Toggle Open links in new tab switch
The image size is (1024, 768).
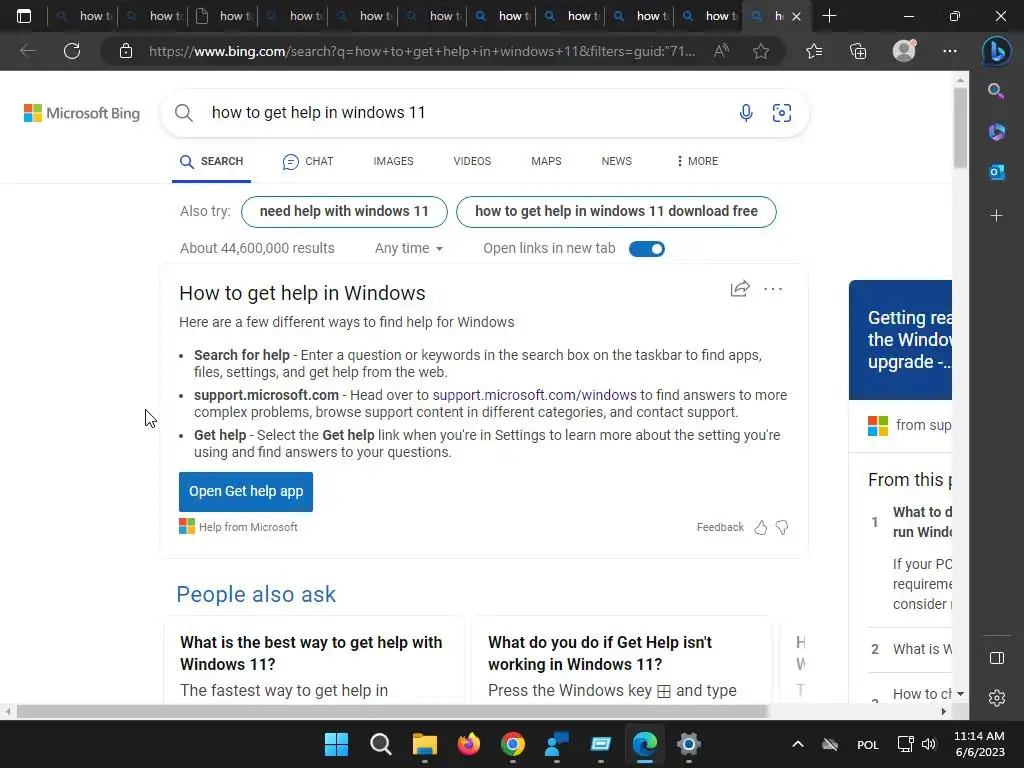pos(647,249)
